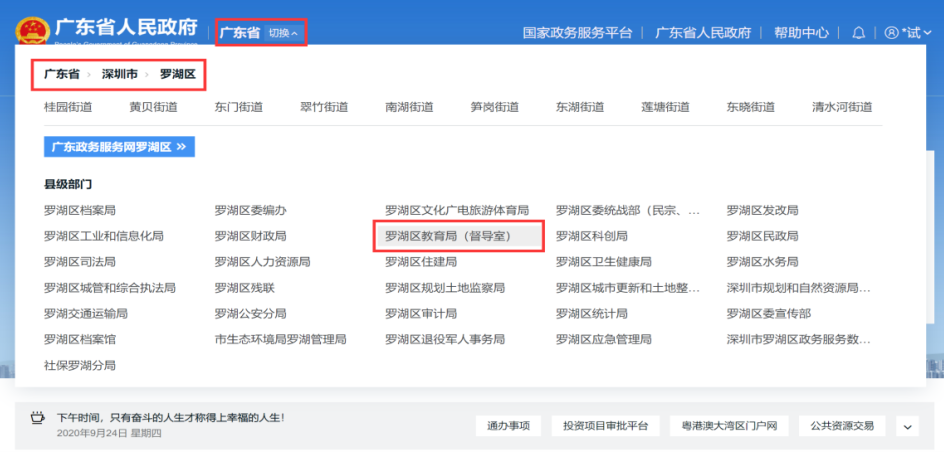Open 国家政务服务平台 link
Screen dimensions: 944x452
(577, 33)
